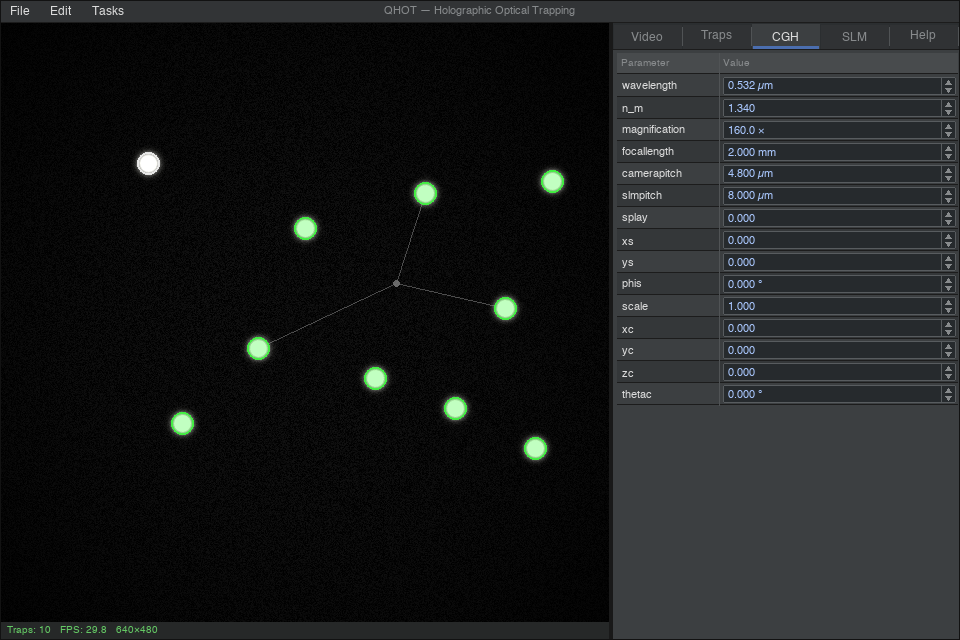Click the ys value field
960x640 pixels.
832,262
